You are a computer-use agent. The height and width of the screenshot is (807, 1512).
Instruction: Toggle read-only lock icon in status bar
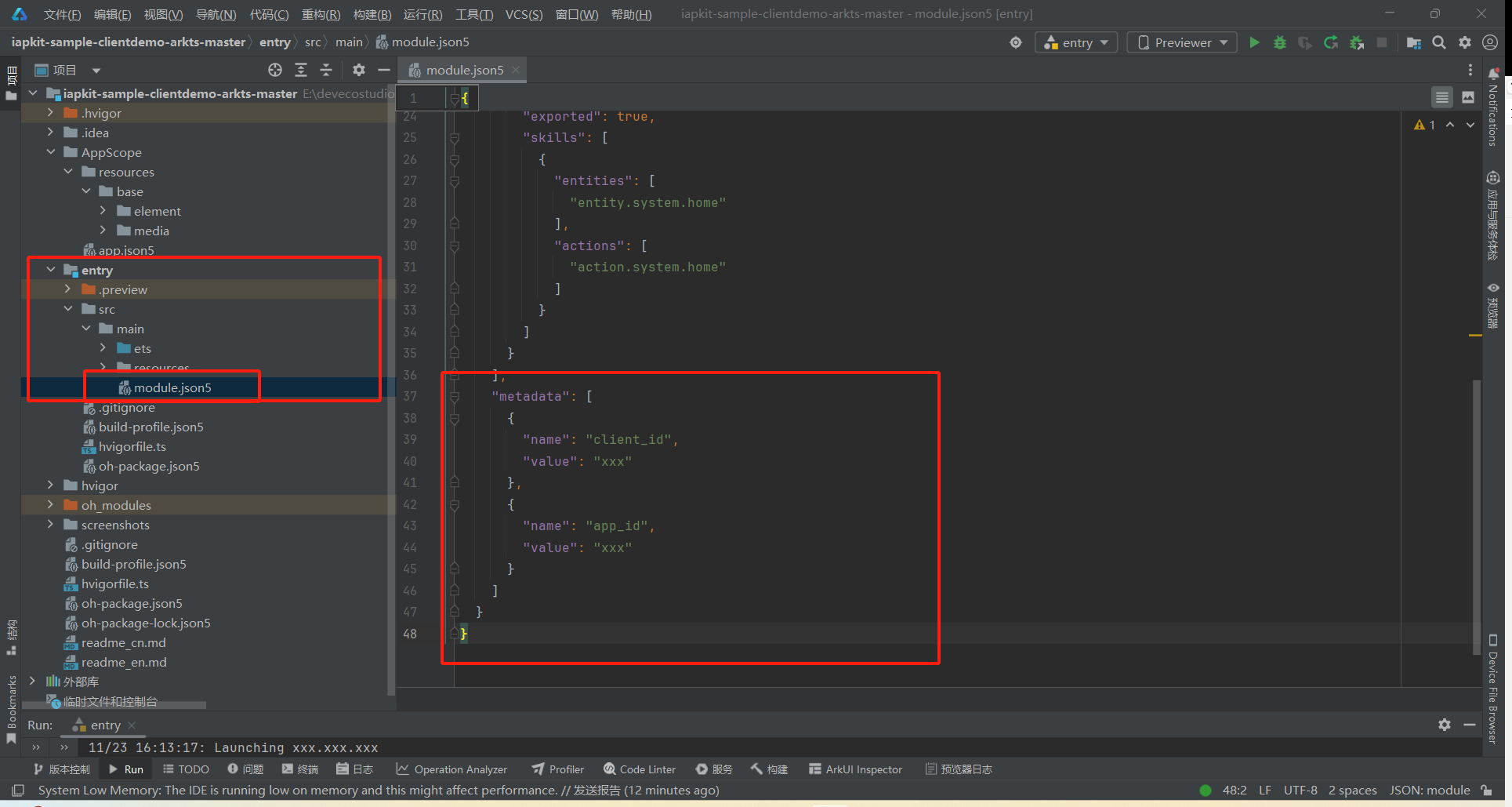pos(1486,790)
